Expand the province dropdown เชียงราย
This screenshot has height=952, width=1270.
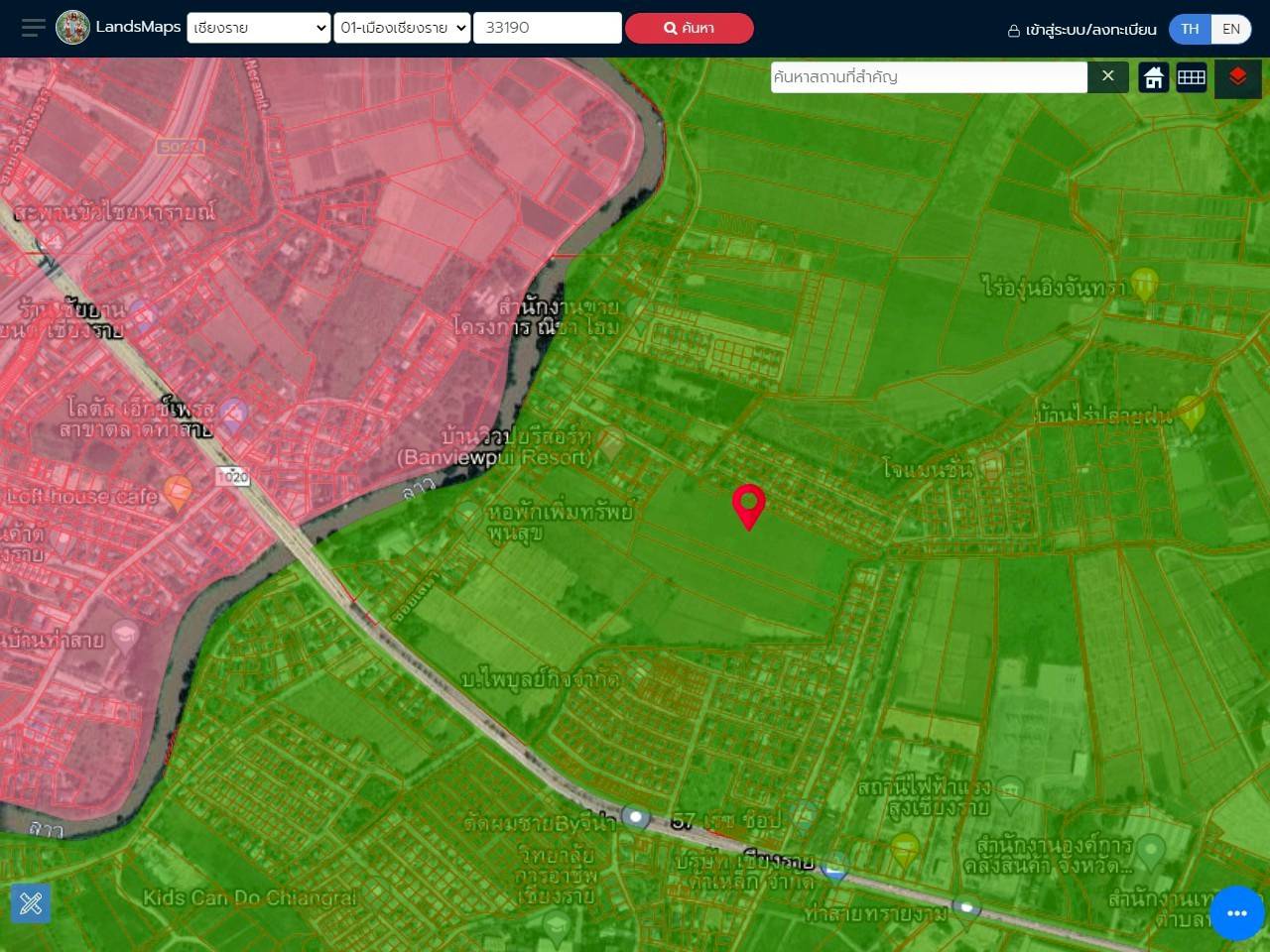(258, 28)
